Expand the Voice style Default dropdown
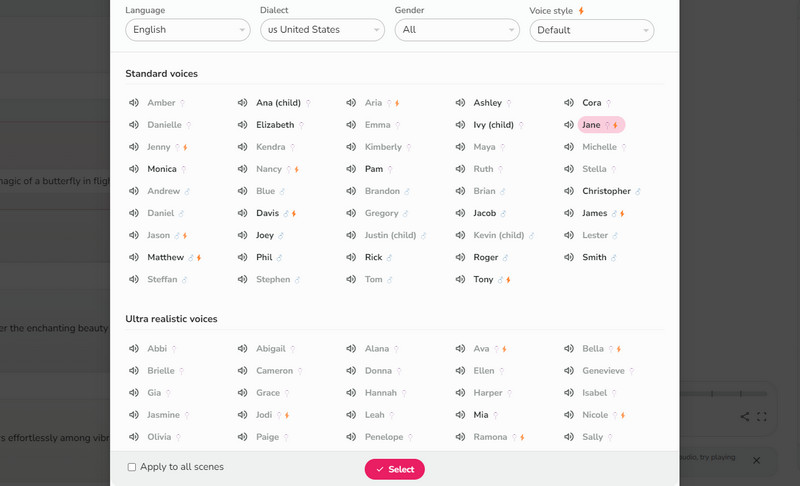The width and height of the screenshot is (800, 486). (592, 30)
